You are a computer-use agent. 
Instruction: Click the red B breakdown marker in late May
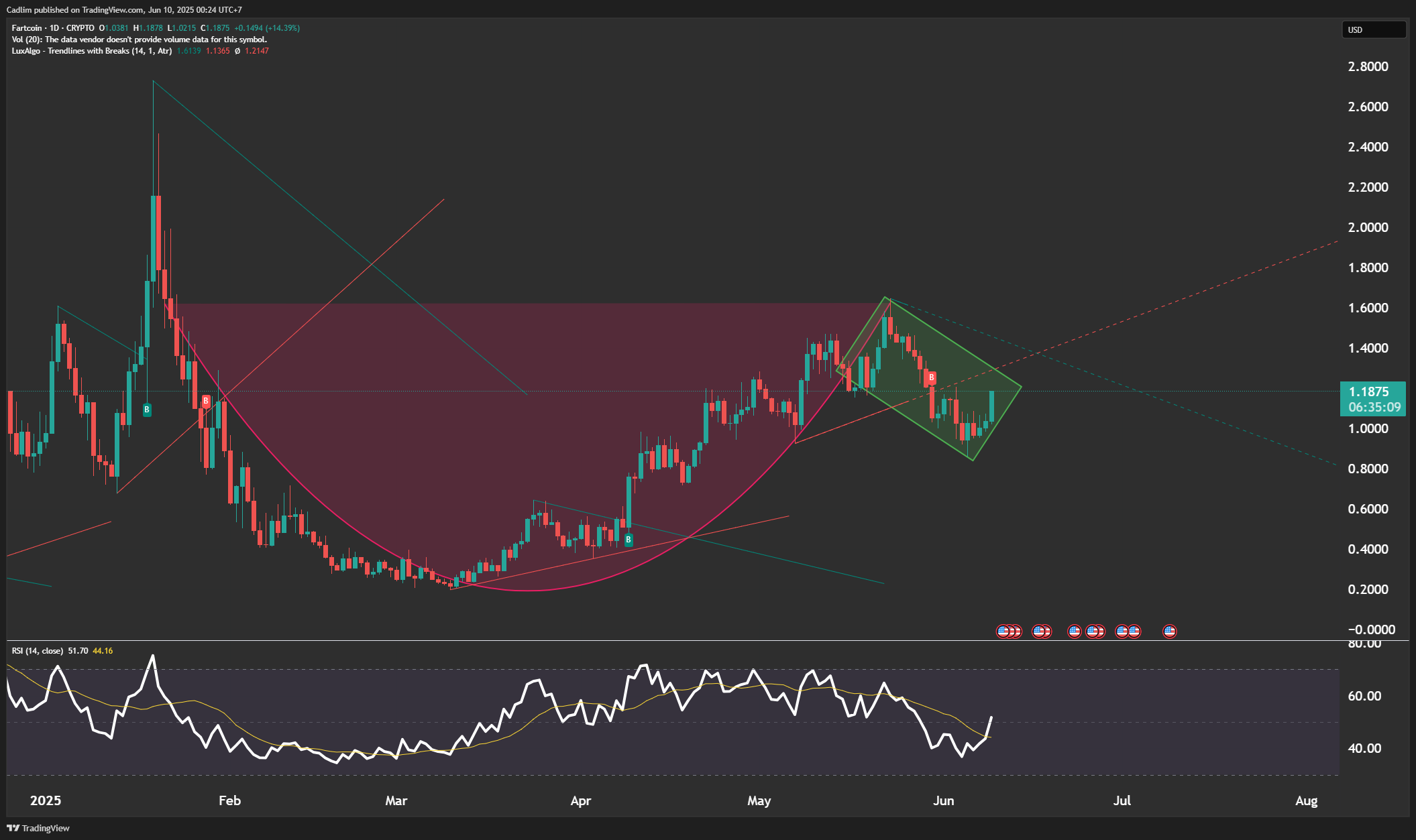[931, 377]
